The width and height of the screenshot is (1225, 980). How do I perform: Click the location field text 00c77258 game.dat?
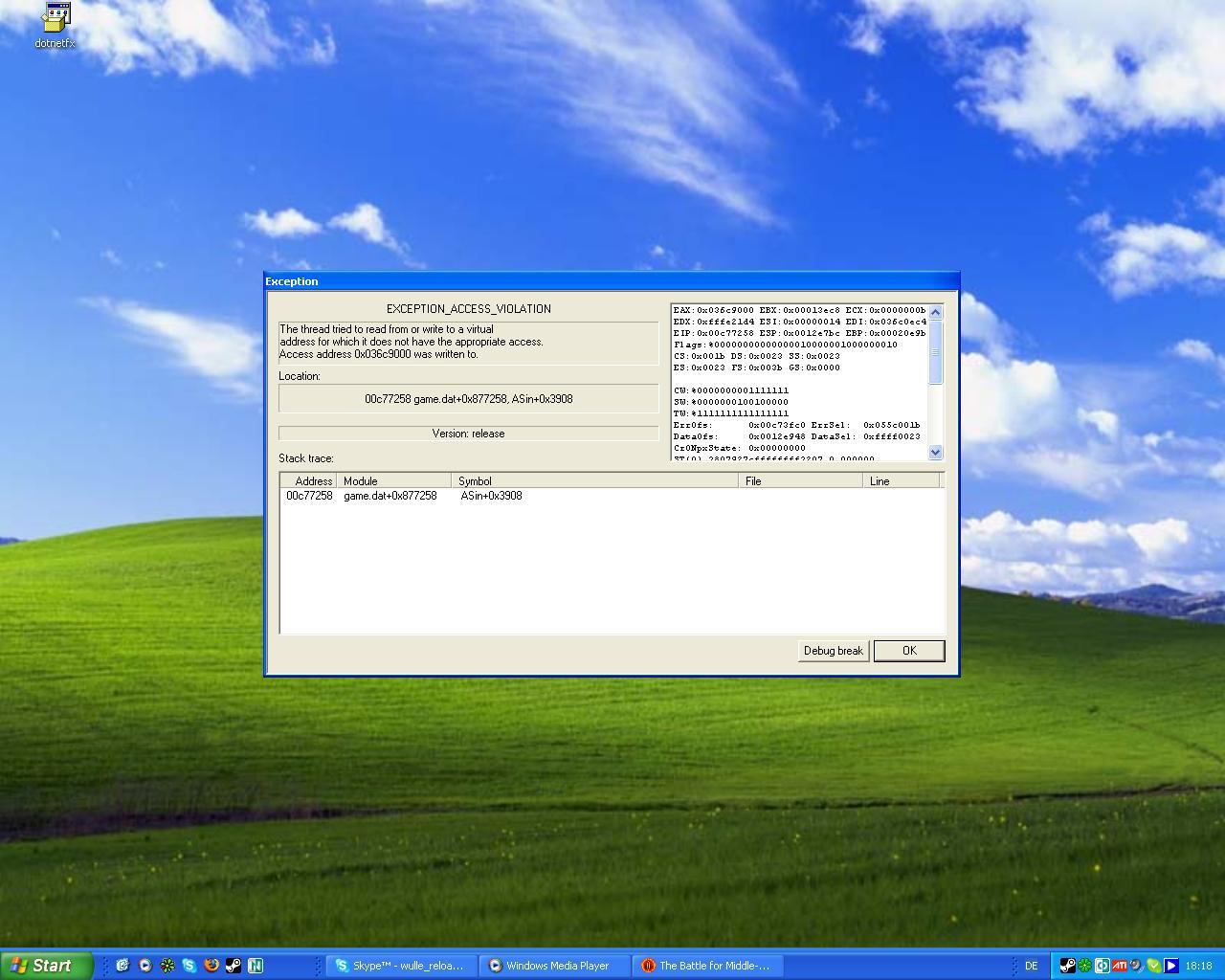point(469,399)
